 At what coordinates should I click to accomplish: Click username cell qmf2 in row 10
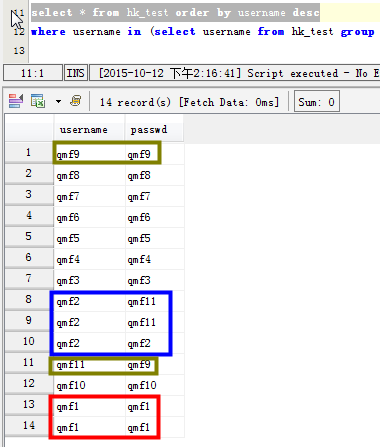point(89,343)
